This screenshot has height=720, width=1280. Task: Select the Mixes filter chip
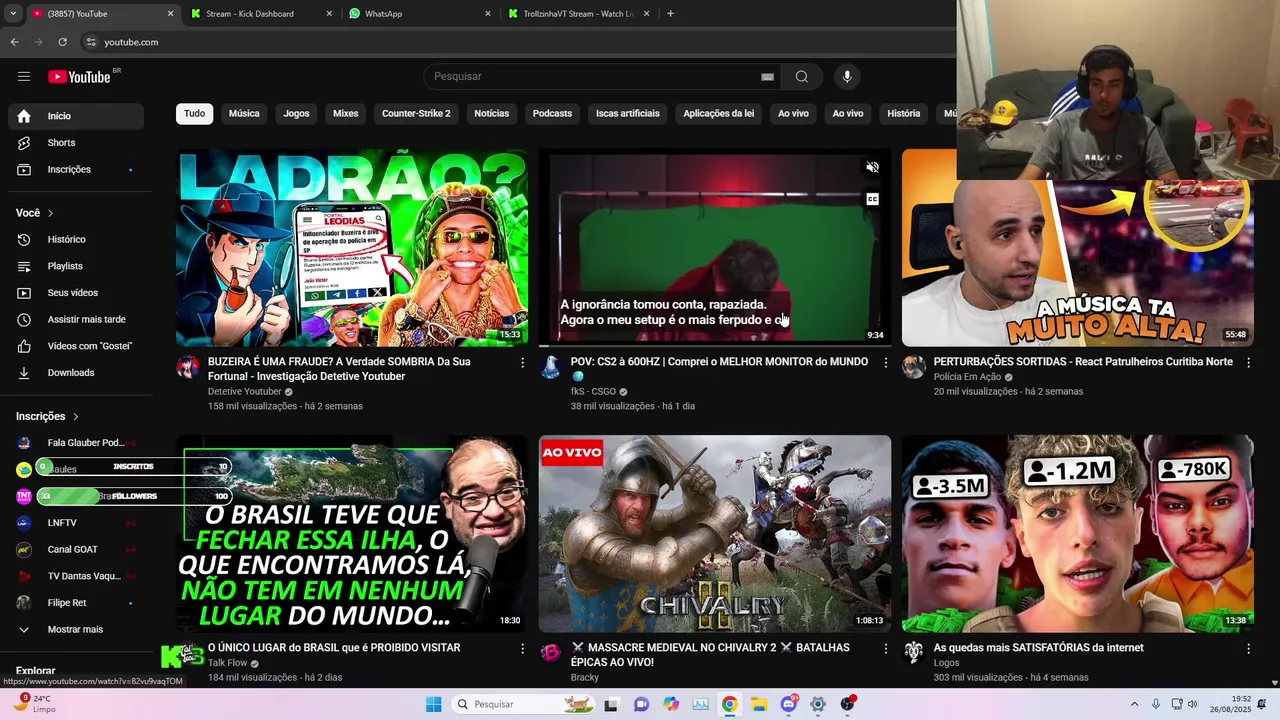coord(346,114)
